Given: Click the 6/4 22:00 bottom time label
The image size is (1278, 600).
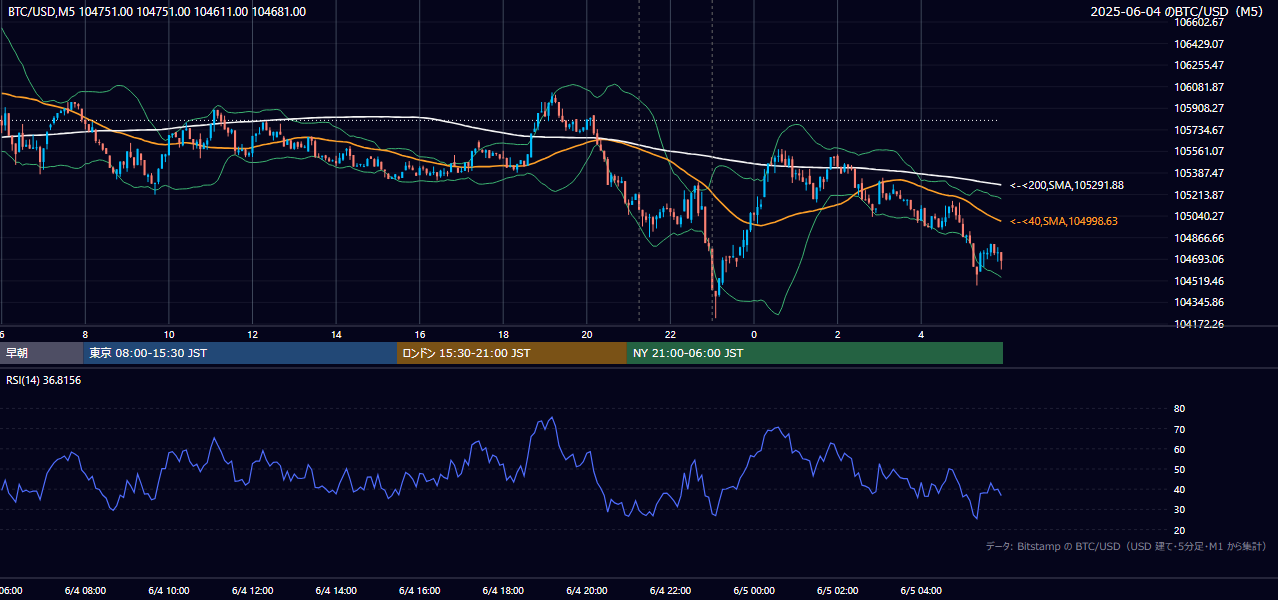Looking at the screenshot, I should pyautogui.click(x=670, y=591).
